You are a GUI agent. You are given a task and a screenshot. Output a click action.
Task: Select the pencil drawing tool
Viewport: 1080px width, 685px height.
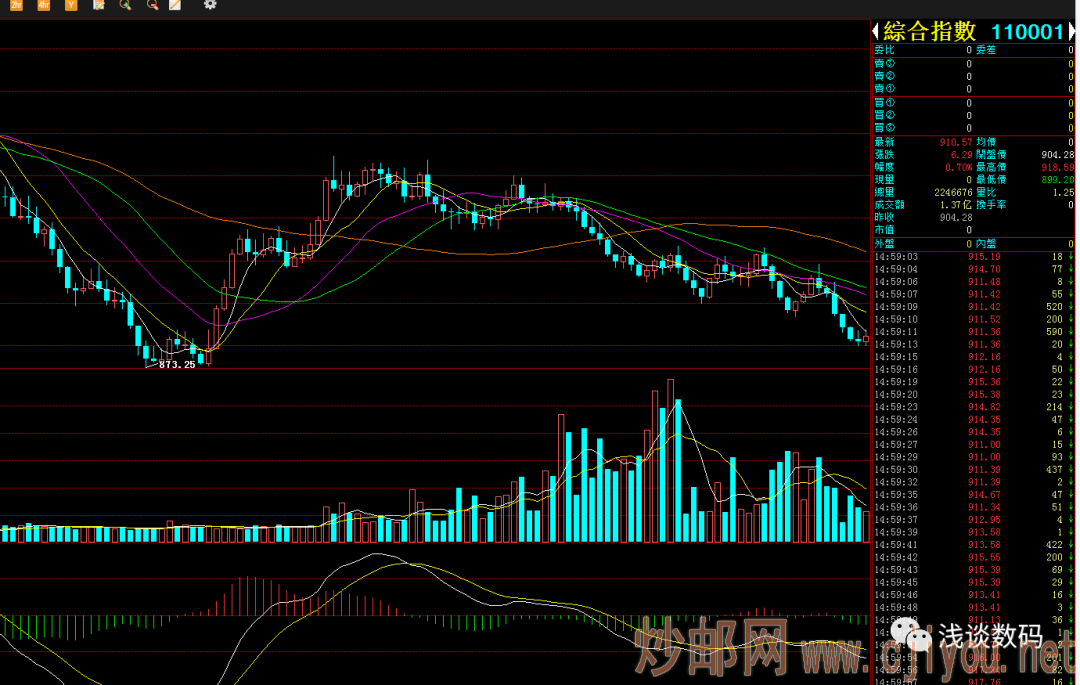pos(176,5)
